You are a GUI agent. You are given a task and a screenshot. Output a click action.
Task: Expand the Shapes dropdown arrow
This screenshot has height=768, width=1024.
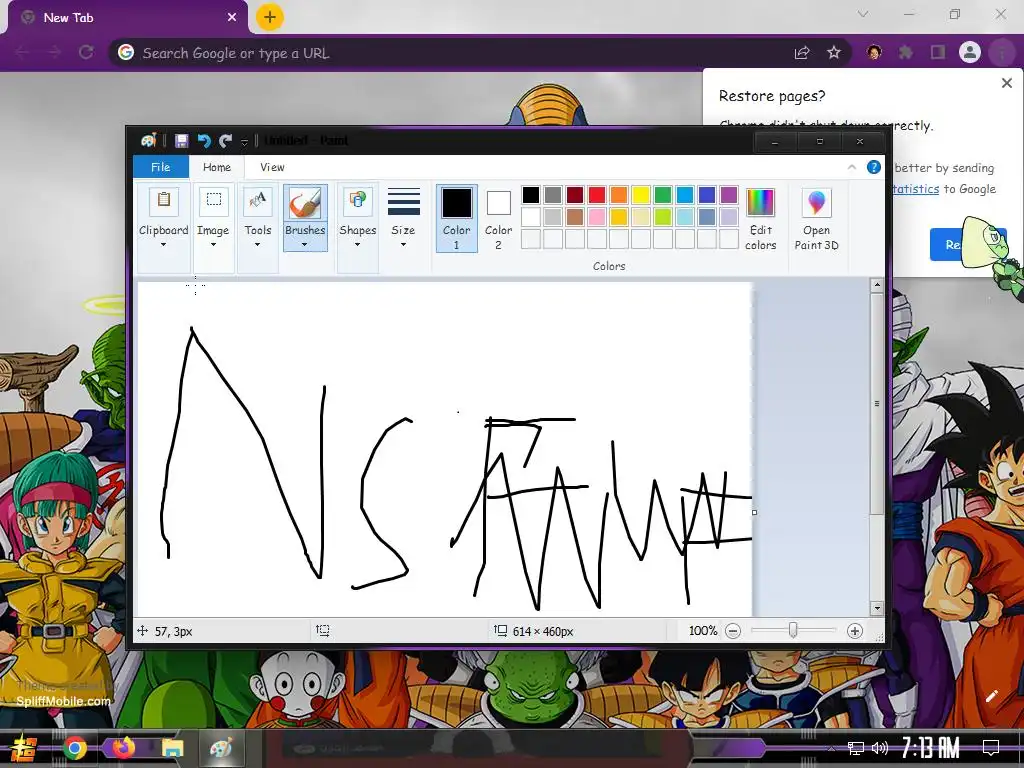tap(357, 245)
